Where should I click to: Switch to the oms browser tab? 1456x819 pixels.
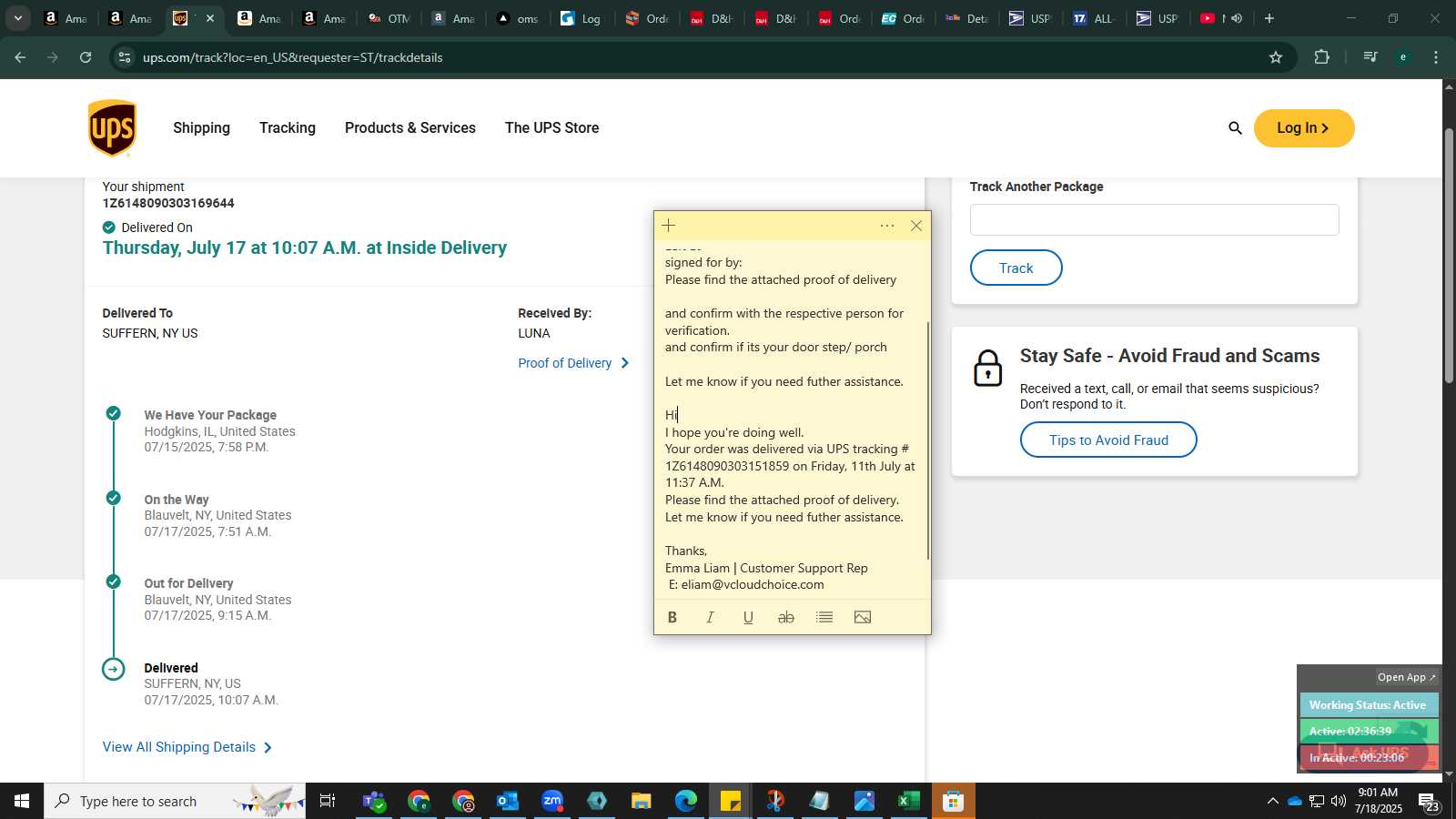coord(517,18)
